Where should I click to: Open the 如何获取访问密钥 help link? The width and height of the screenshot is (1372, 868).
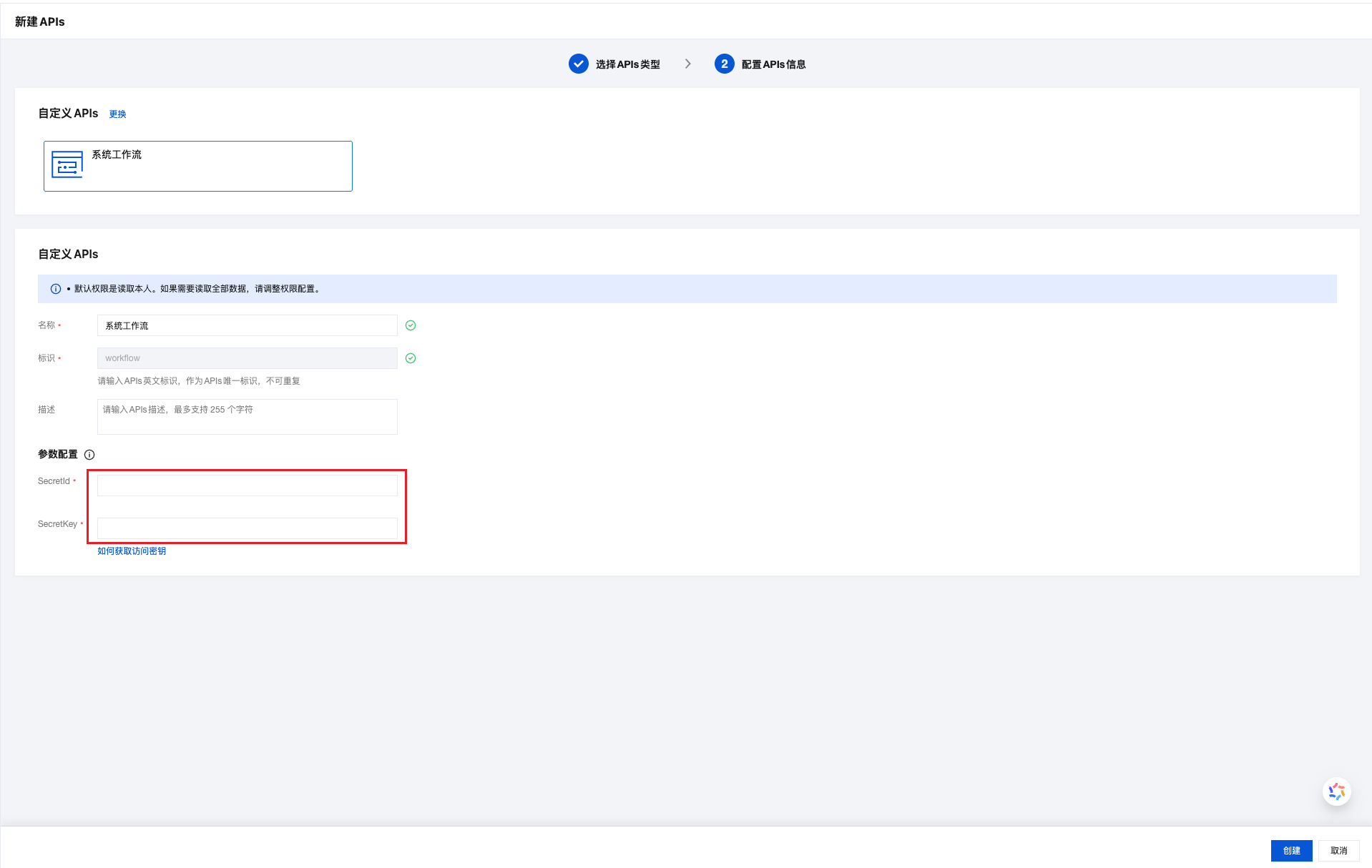click(132, 551)
